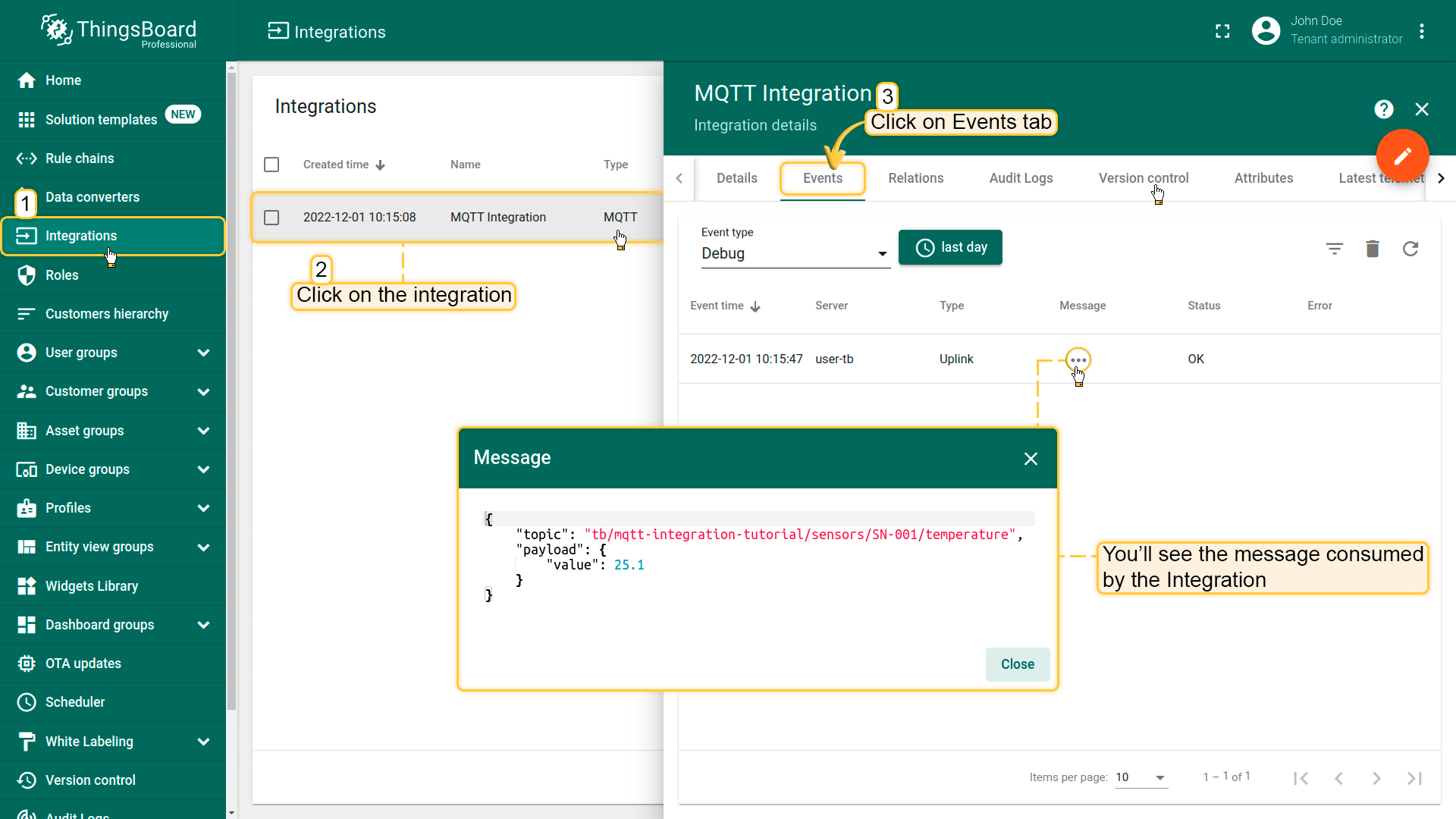
Task: Click the Asset groups icon
Action: click(x=27, y=430)
